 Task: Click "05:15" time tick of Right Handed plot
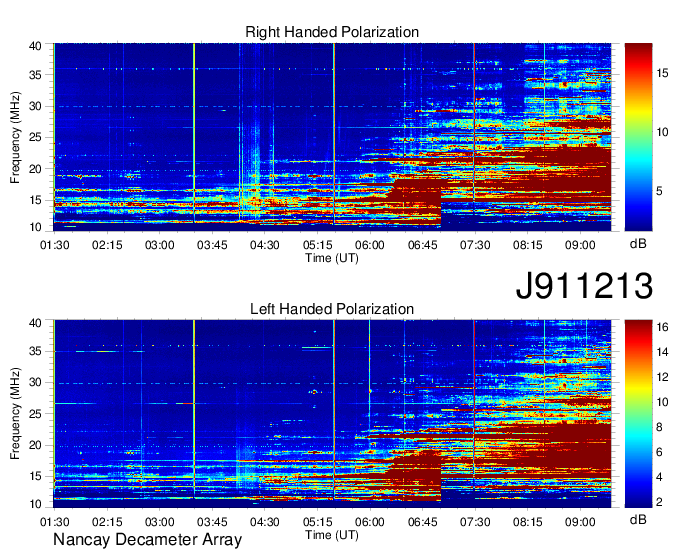(x=317, y=245)
